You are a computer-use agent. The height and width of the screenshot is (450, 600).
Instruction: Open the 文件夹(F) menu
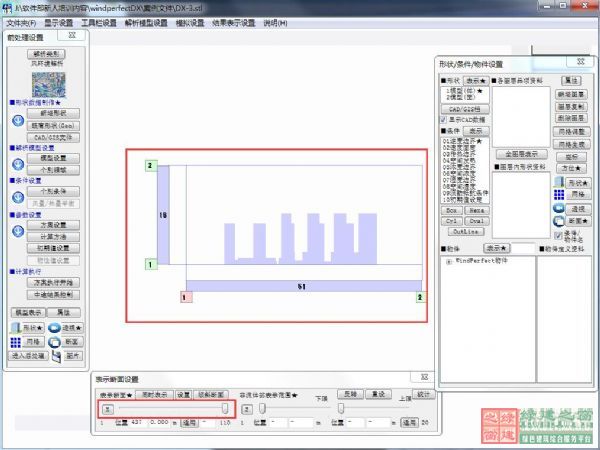[x=20, y=22]
